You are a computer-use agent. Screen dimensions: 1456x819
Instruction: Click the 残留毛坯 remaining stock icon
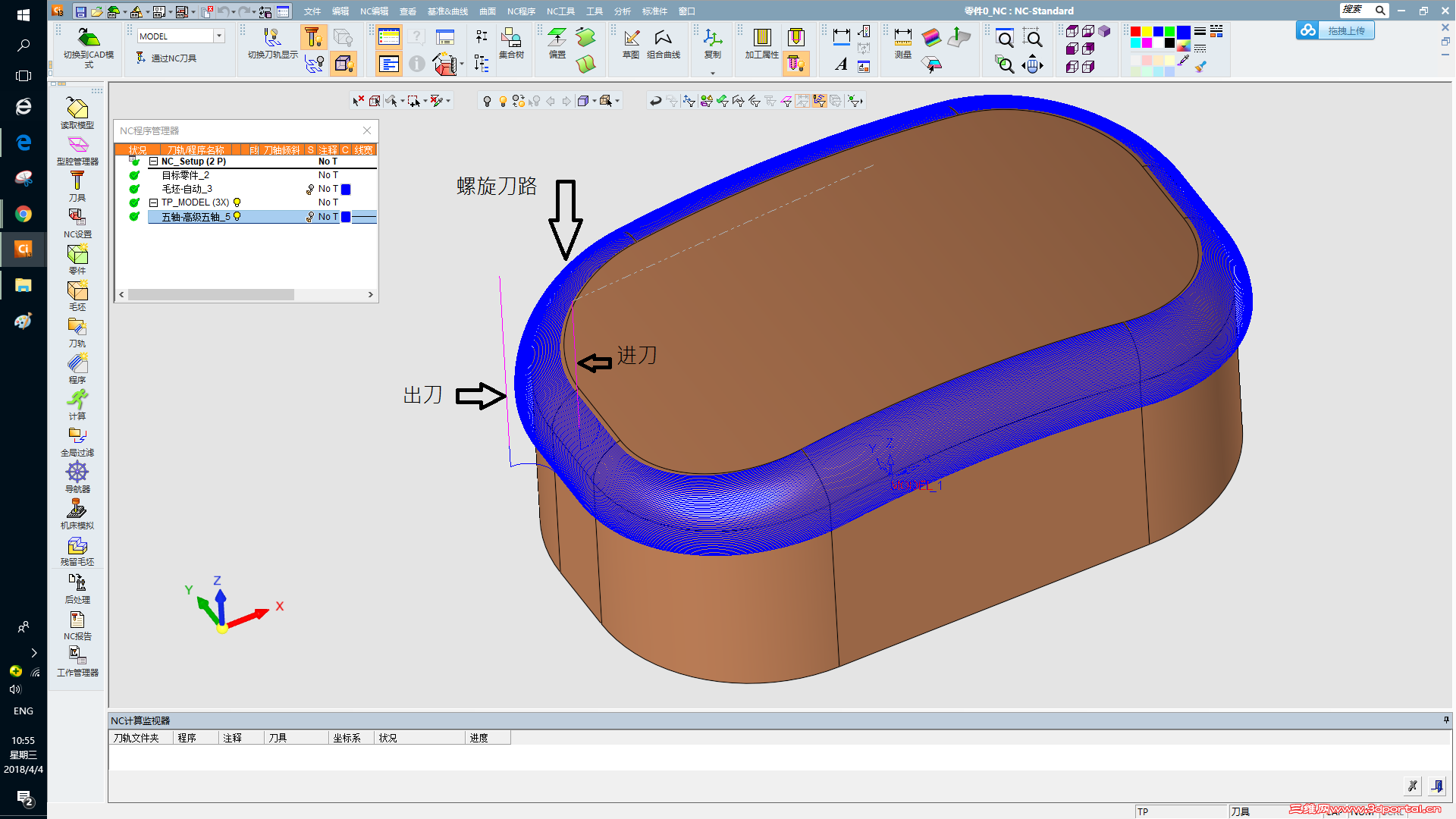[77, 546]
